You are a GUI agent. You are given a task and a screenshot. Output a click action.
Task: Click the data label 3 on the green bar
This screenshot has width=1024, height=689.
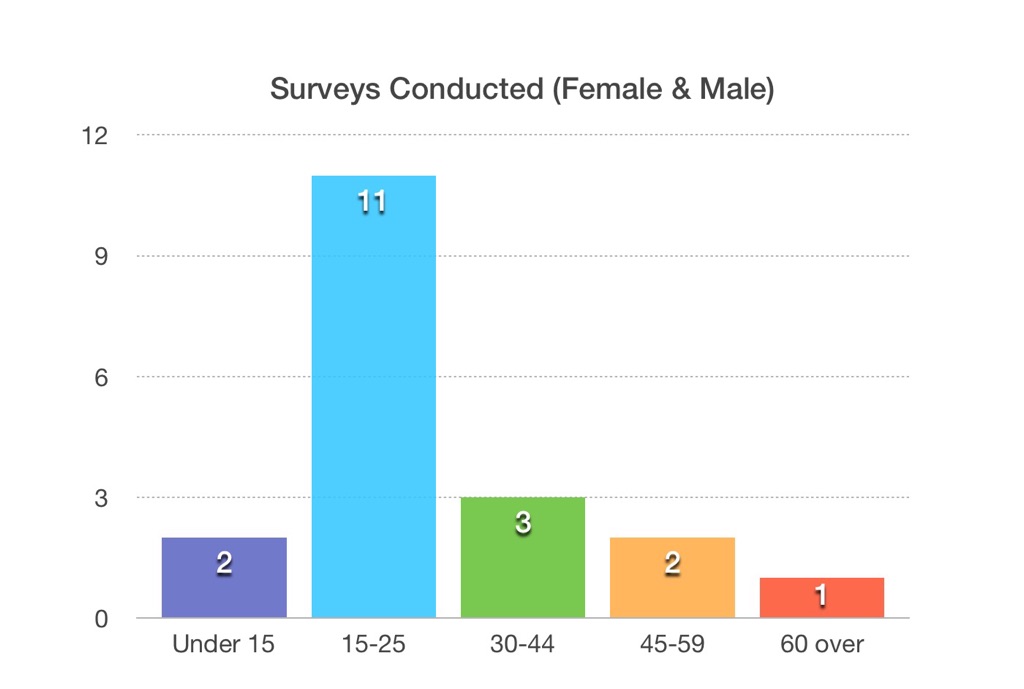point(522,524)
